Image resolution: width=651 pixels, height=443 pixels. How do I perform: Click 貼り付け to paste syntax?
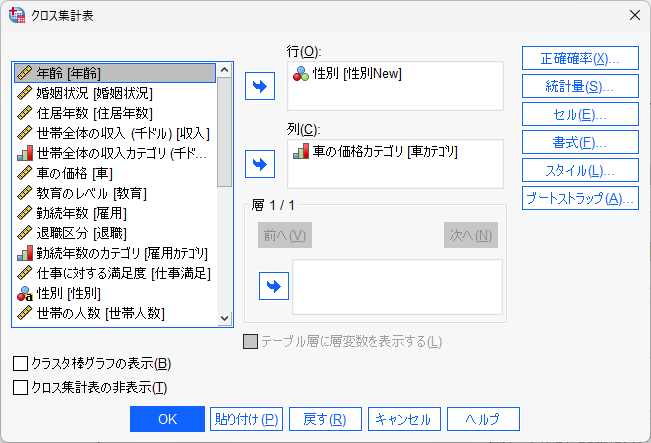[245, 419]
